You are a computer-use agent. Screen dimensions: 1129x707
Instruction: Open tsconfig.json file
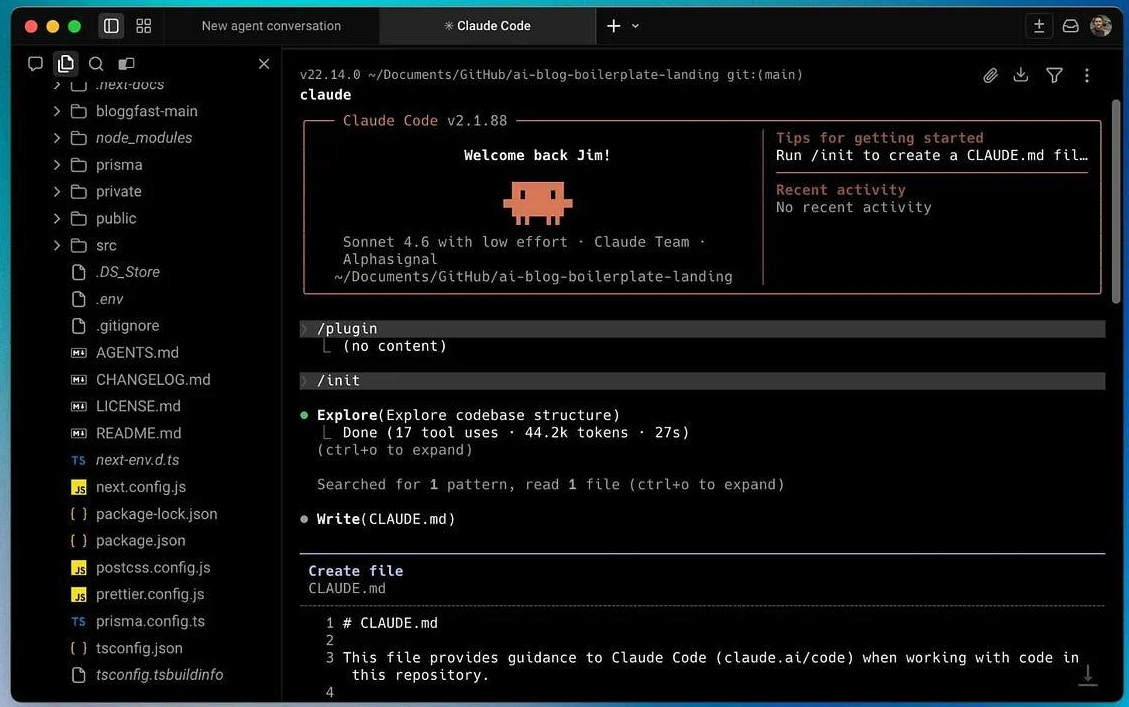tap(139, 648)
